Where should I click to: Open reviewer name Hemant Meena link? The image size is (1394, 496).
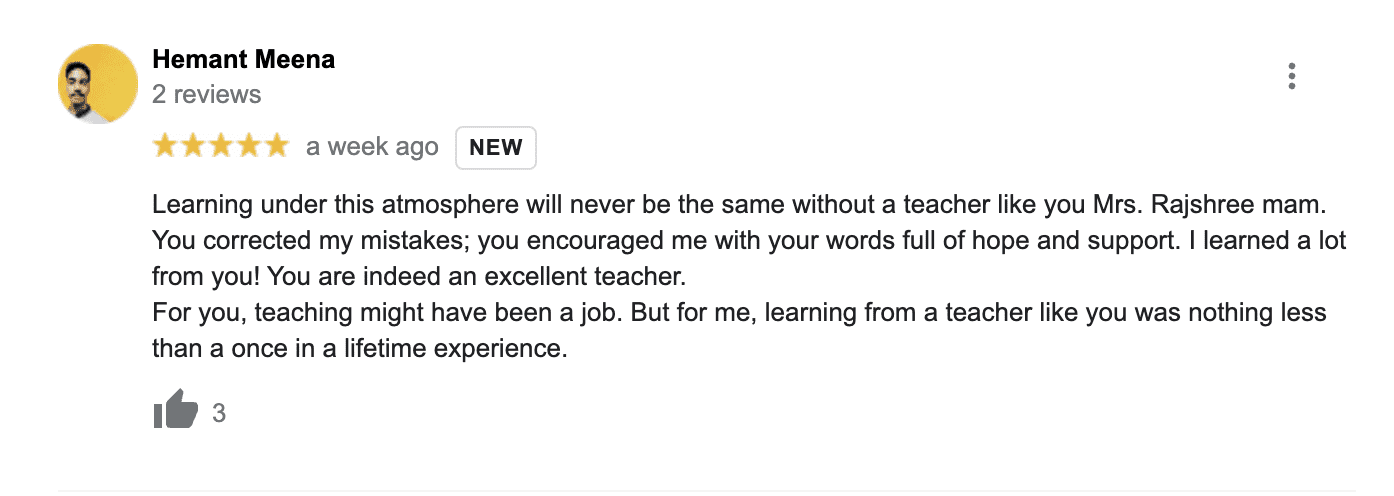coord(243,59)
